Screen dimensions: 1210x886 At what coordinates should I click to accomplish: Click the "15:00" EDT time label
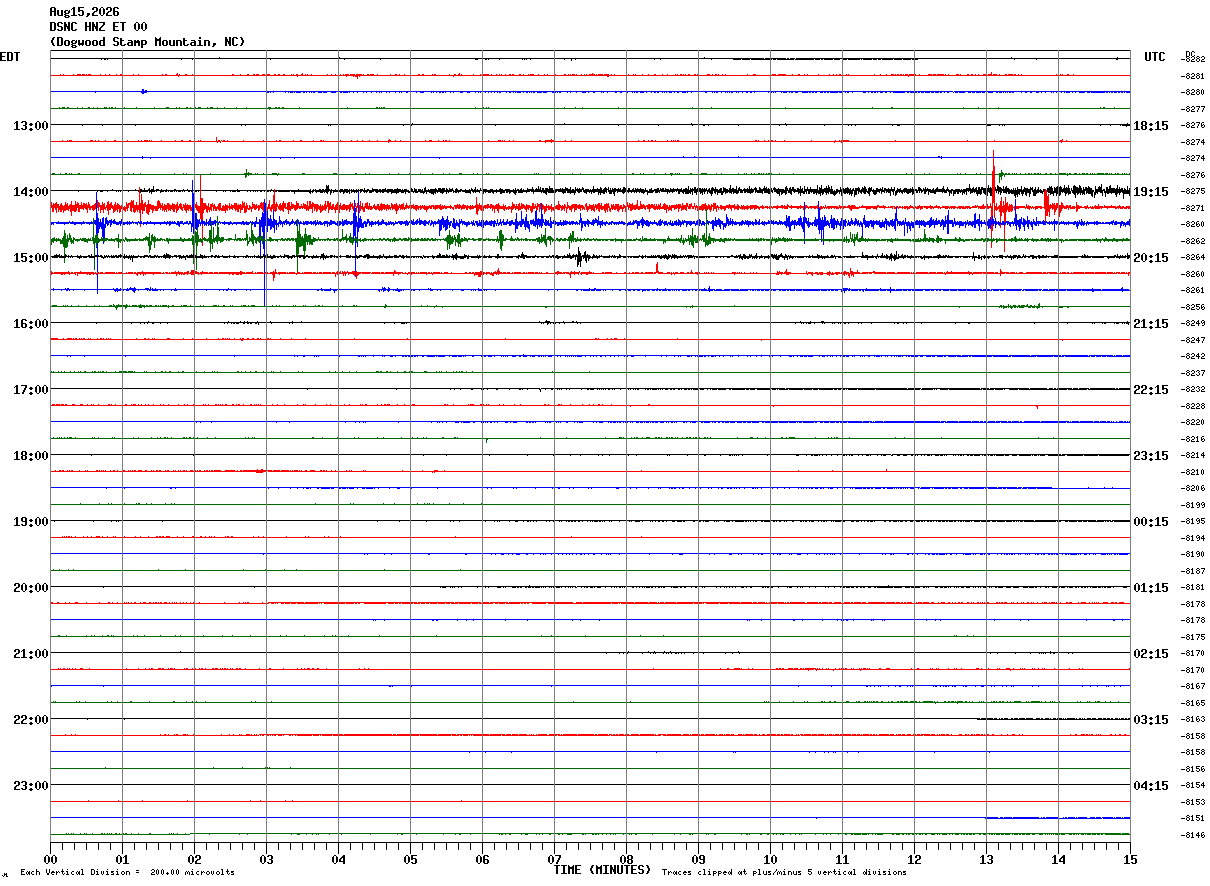pos(31,258)
